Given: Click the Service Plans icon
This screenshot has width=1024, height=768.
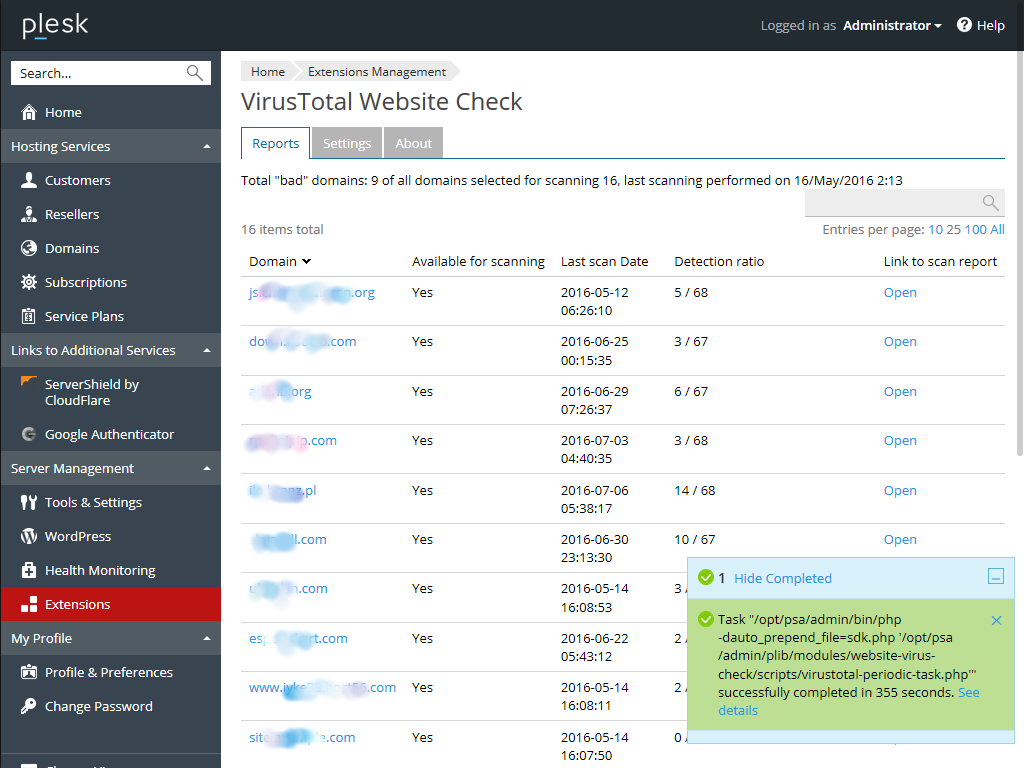Looking at the screenshot, I should [x=29, y=316].
